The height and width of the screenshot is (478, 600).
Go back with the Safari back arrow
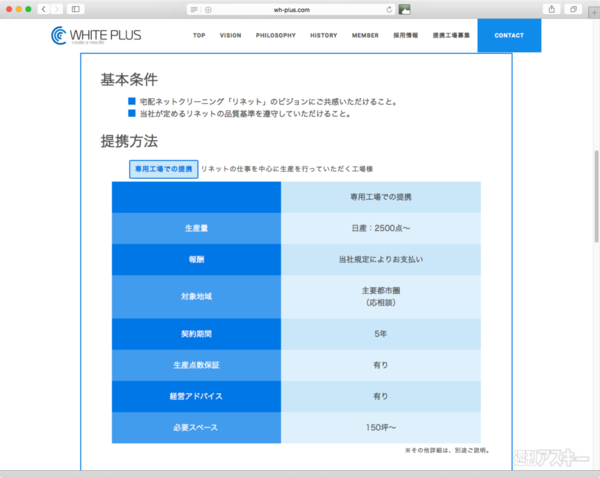[44, 9]
